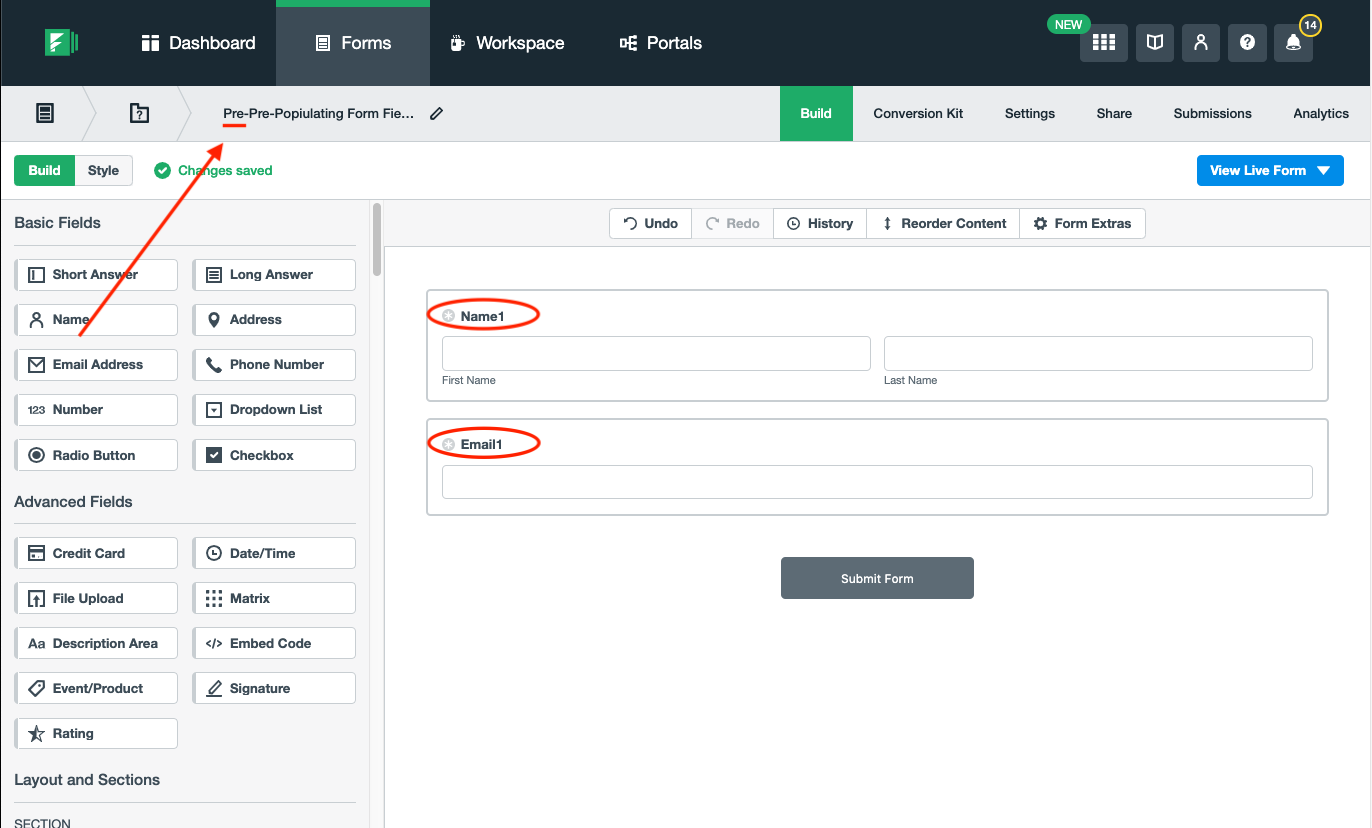The height and width of the screenshot is (828, 1372).
Task: Switch to the Submissions tab
Action: (1212, 114)
